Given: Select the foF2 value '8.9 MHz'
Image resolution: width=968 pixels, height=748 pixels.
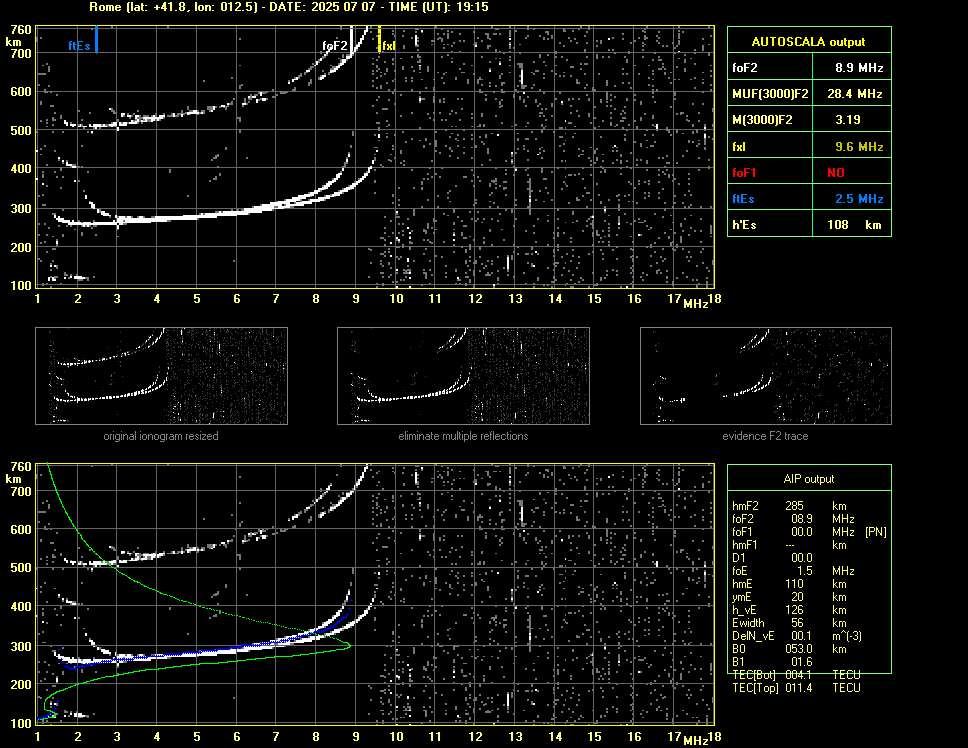Looking at the screenshot, I should pyautogui.click(x=859, y=68).
